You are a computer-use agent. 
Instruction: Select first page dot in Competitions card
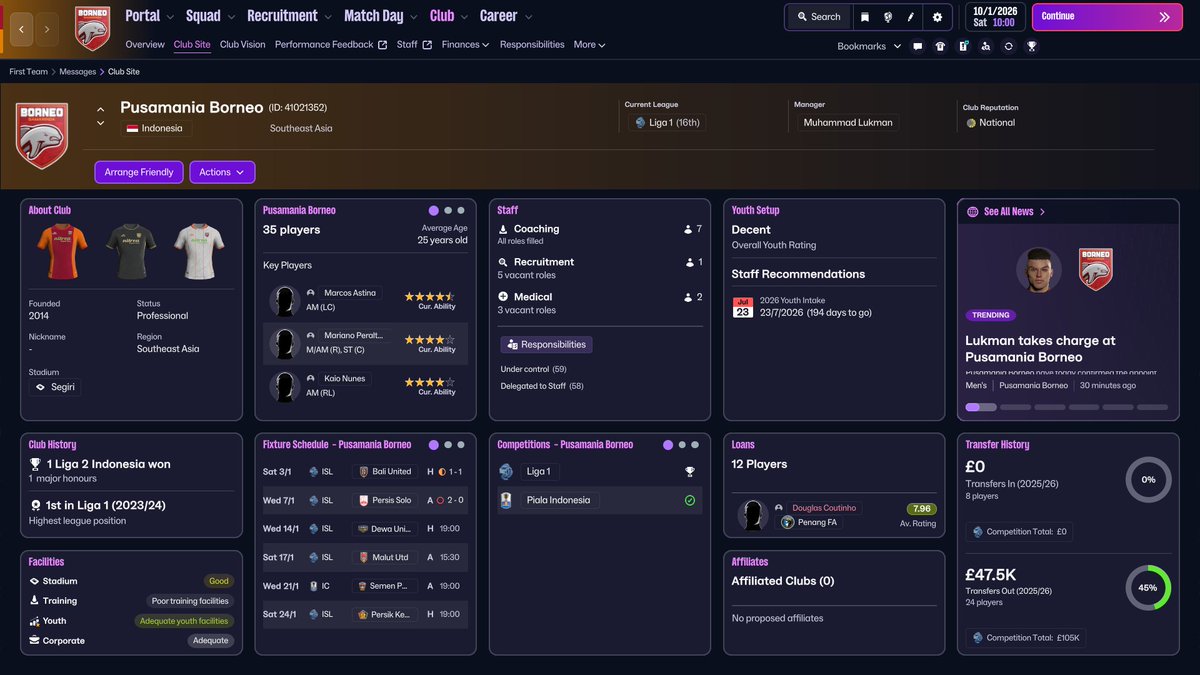(x=668, y=445)
